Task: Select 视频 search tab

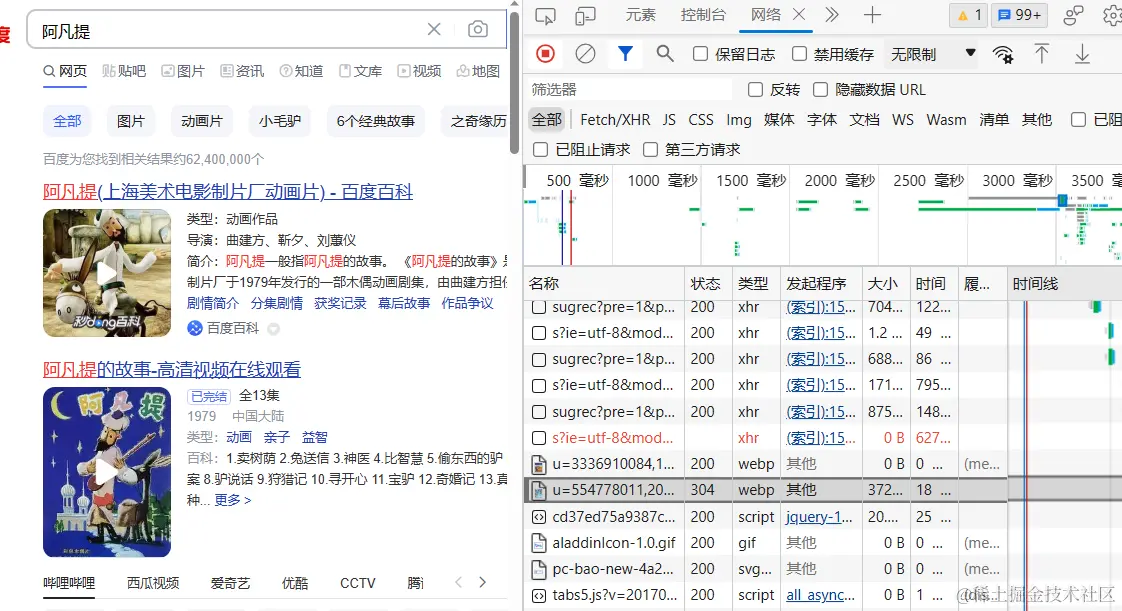Action: click(x=419, y=71)
